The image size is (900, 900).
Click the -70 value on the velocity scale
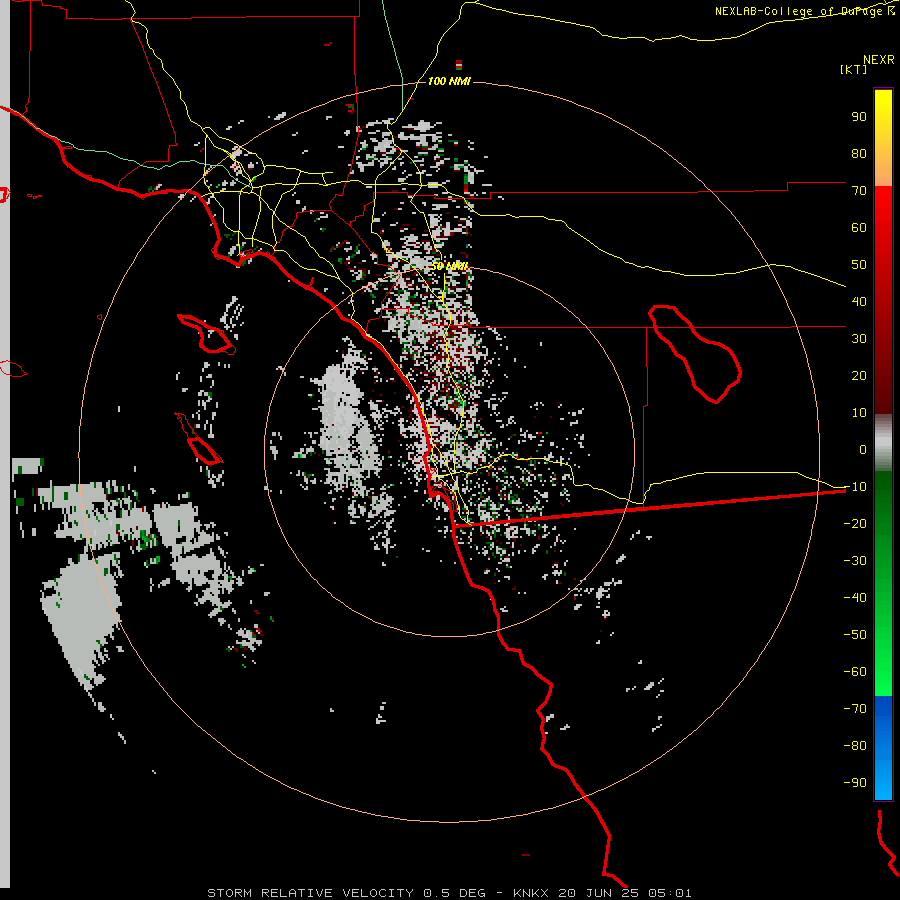coord(855,708)
